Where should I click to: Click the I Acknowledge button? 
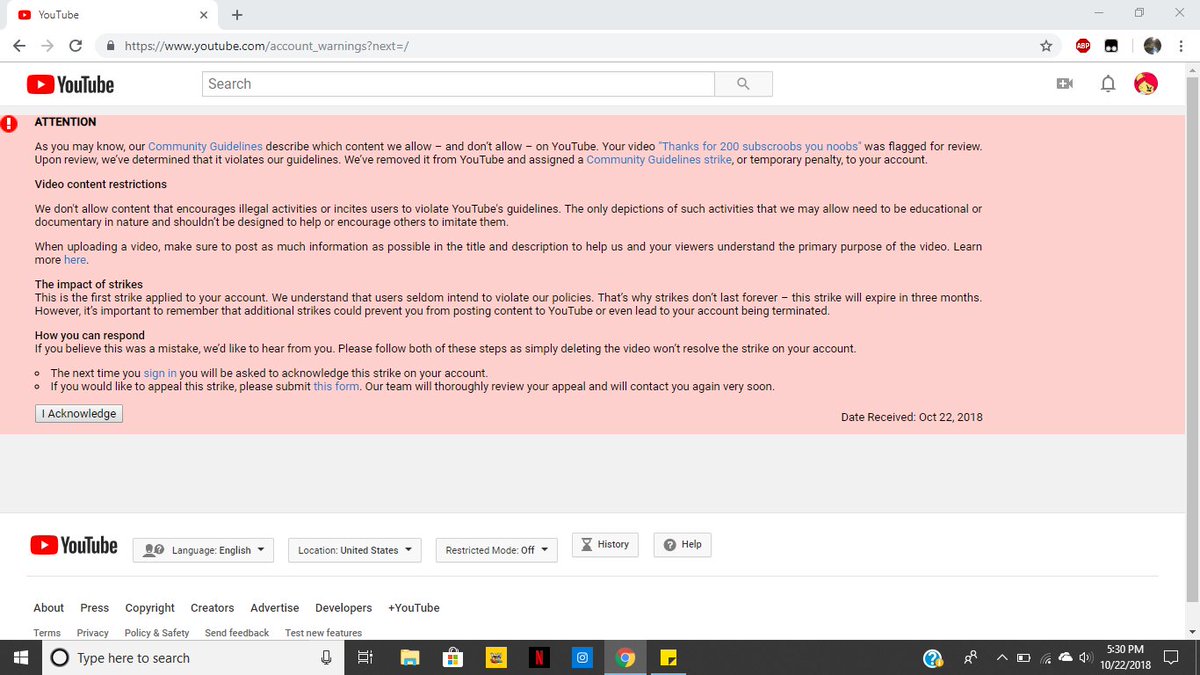(79, 413)
